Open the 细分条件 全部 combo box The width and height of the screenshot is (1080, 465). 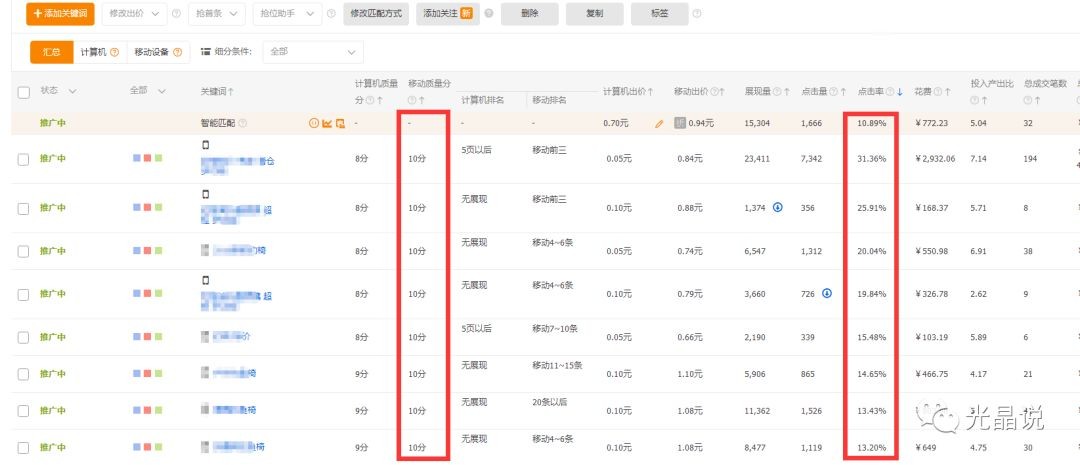(313, 52)
